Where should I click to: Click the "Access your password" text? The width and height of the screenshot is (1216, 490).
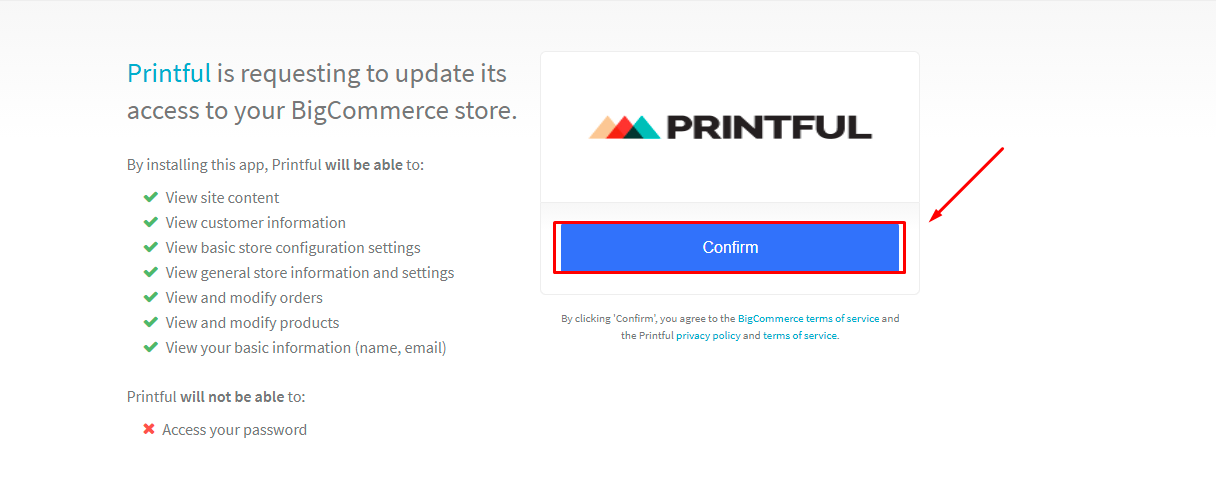(234, 430)
